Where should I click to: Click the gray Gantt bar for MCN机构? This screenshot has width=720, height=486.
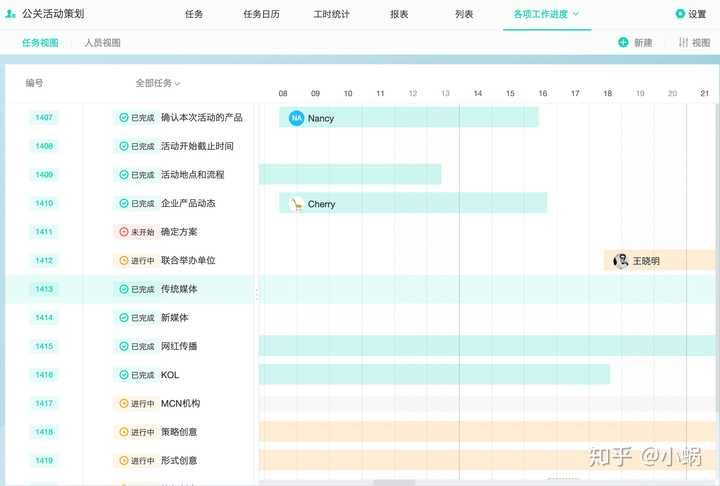pos(487,403)
